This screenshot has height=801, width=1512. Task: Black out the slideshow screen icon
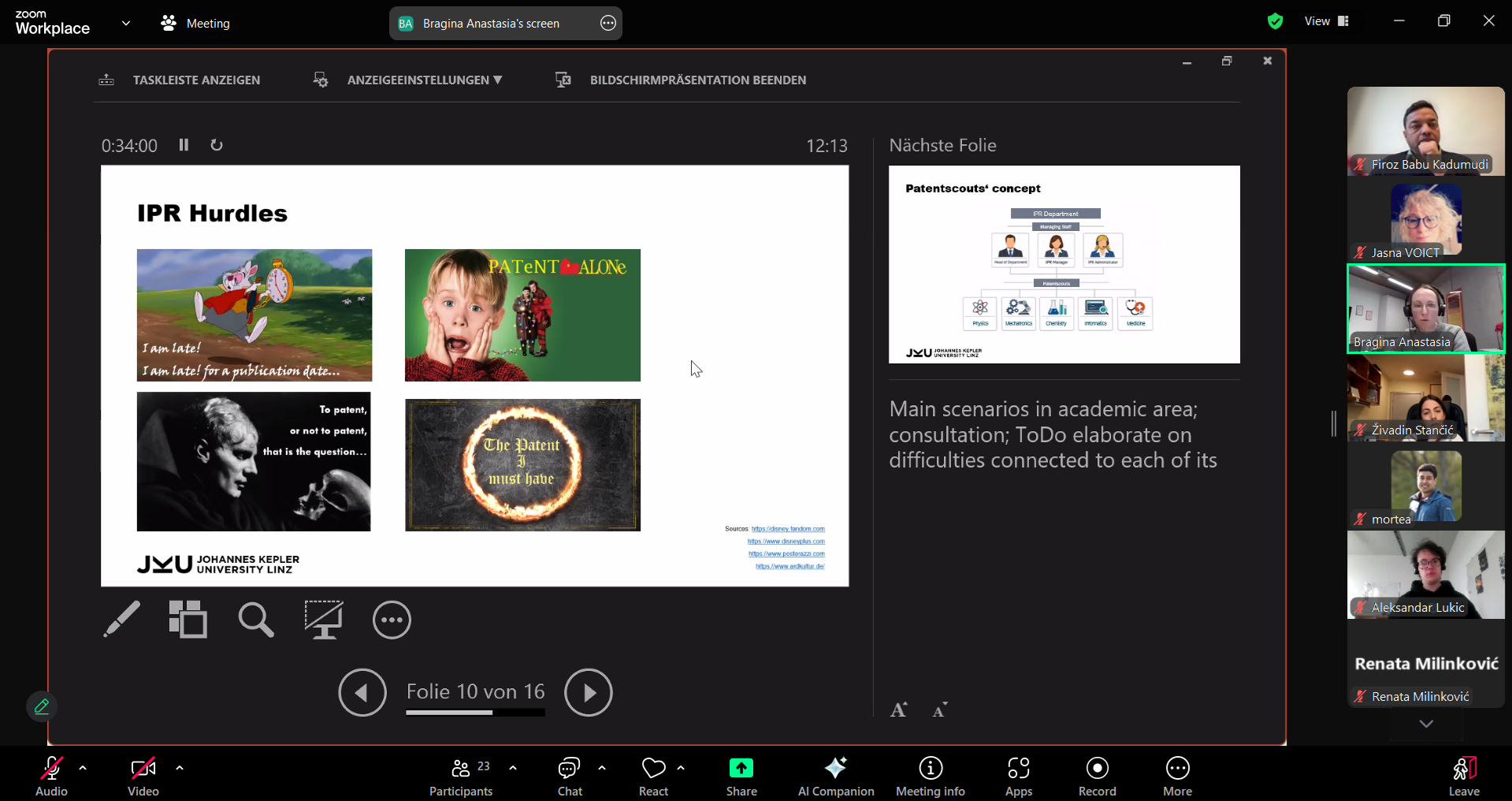[x=324, y=620]
